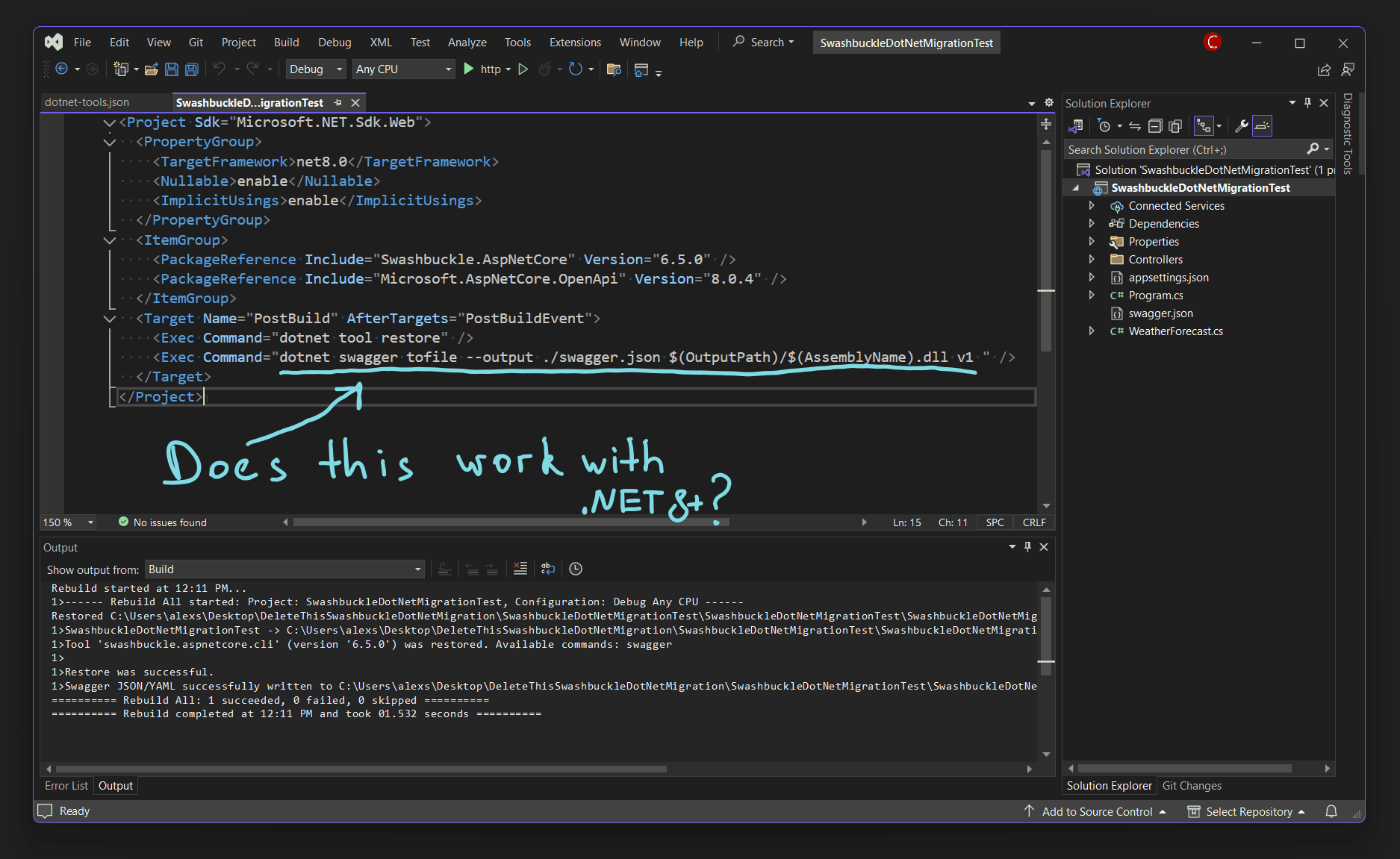1400x859 pixels.
Task: Open the Any CPU platform dropdown
Action: pos(403,69)
